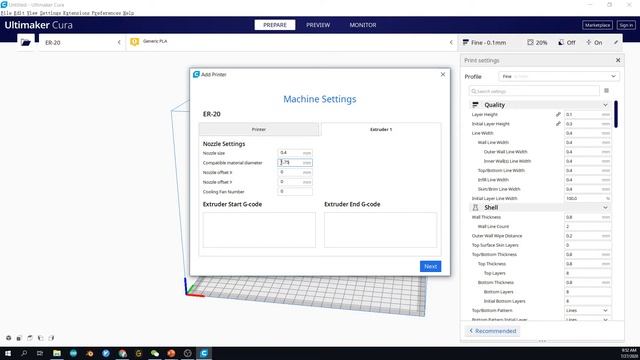Image resolution: width=640 pixels, height=360 pixels.
Task: Open the File menu
Action: (x=6, y=13)
